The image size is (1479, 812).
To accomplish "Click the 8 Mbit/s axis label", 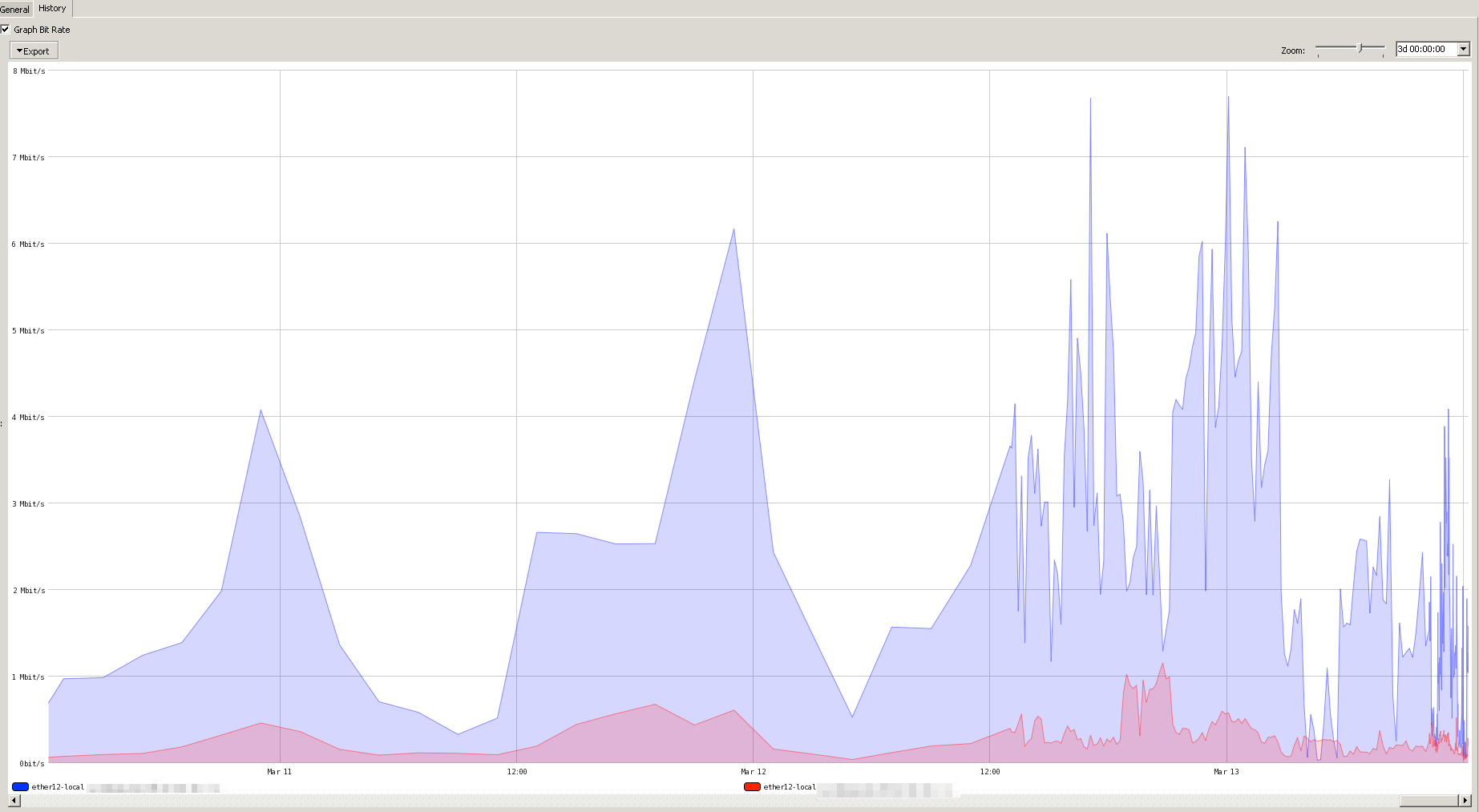I will (29, 71).
